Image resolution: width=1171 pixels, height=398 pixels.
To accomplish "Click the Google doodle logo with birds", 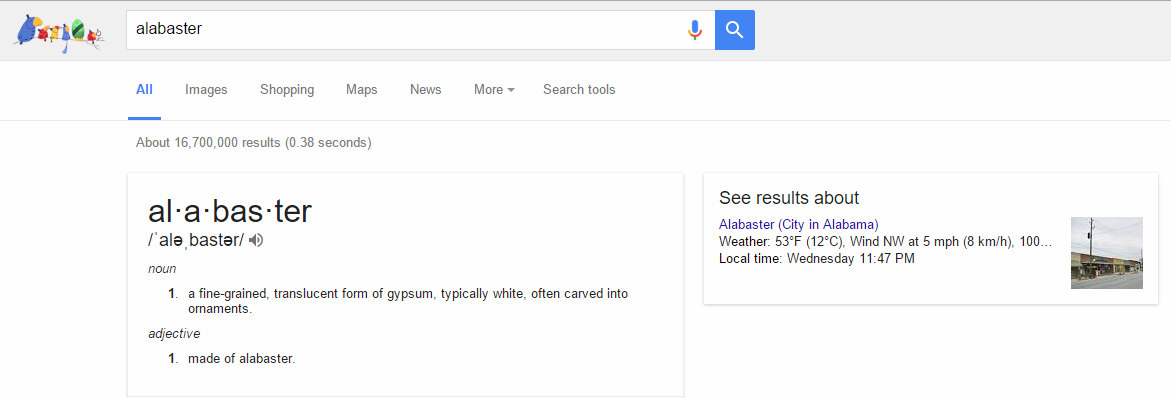I will (x=59, y=34).
